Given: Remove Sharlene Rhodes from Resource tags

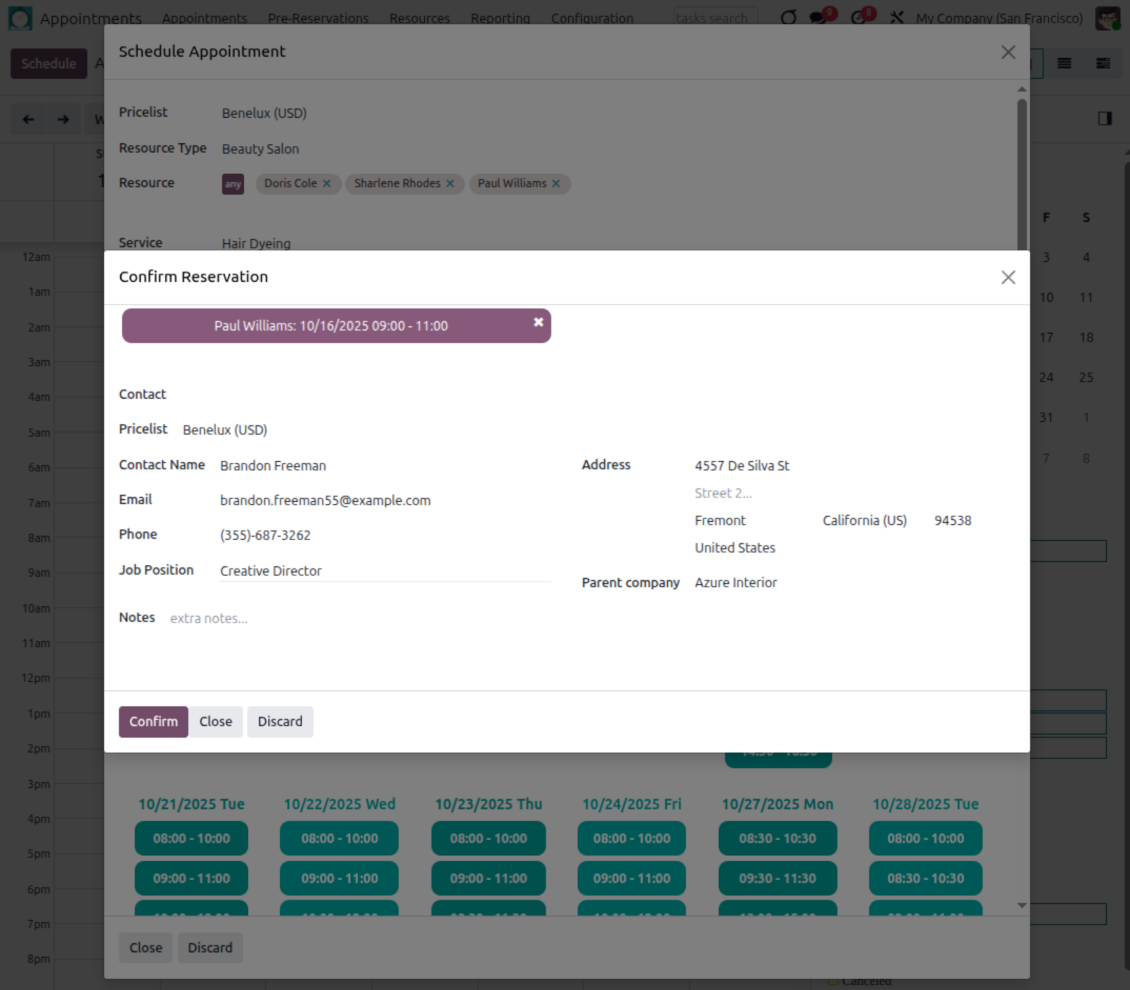Looking at the screenshot, I should click(x=450, y=184).
